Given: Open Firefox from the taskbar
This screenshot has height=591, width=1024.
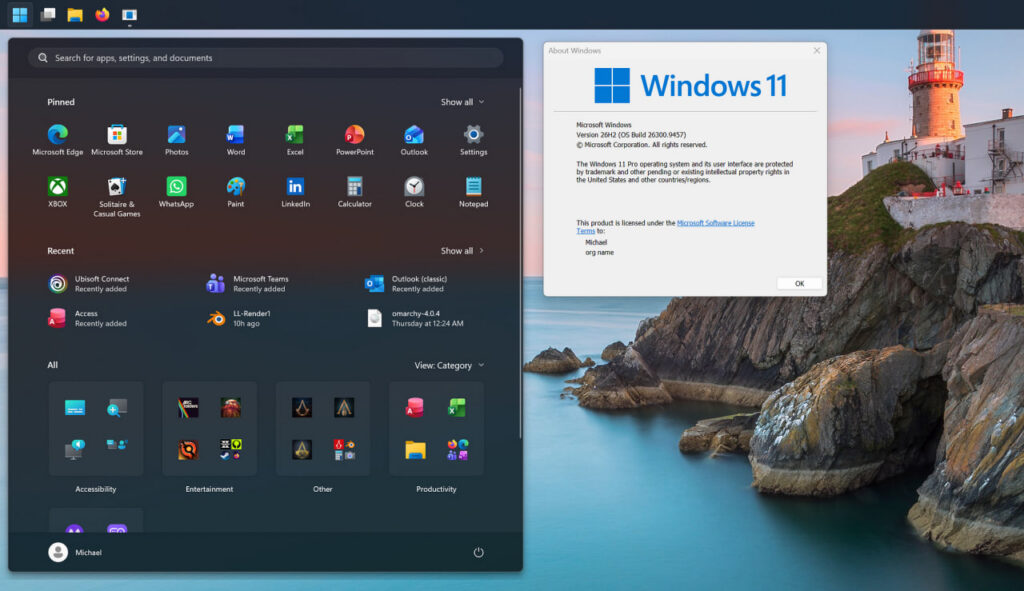Looking at the screenshot, I should [103, 14].
